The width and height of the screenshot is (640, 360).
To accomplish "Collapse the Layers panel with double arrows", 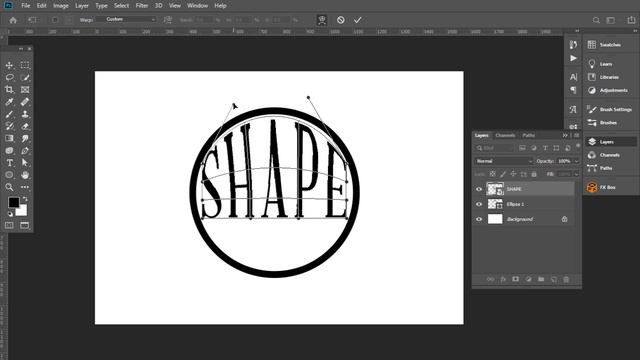I will [x=565, y=135].
